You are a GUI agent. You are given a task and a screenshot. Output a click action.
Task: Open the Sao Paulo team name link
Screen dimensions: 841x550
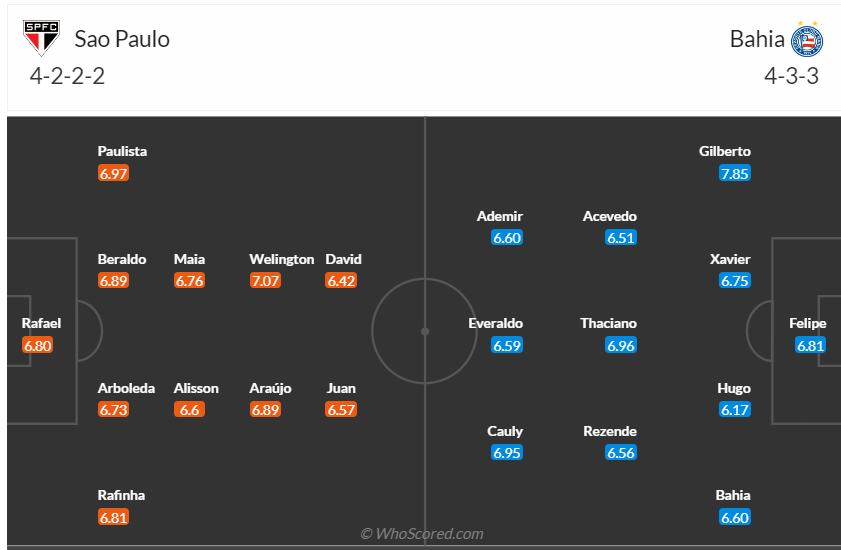pos(122,39)
